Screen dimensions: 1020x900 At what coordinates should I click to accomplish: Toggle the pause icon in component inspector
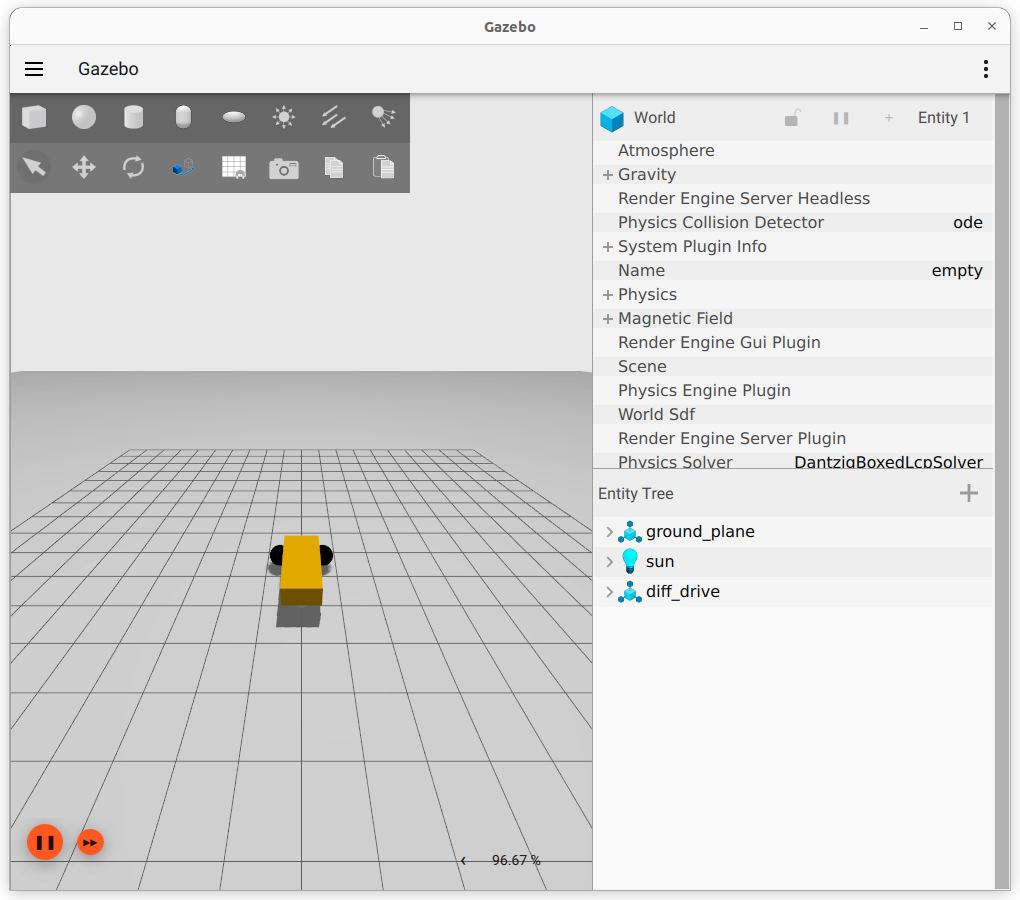coord(841,118)
